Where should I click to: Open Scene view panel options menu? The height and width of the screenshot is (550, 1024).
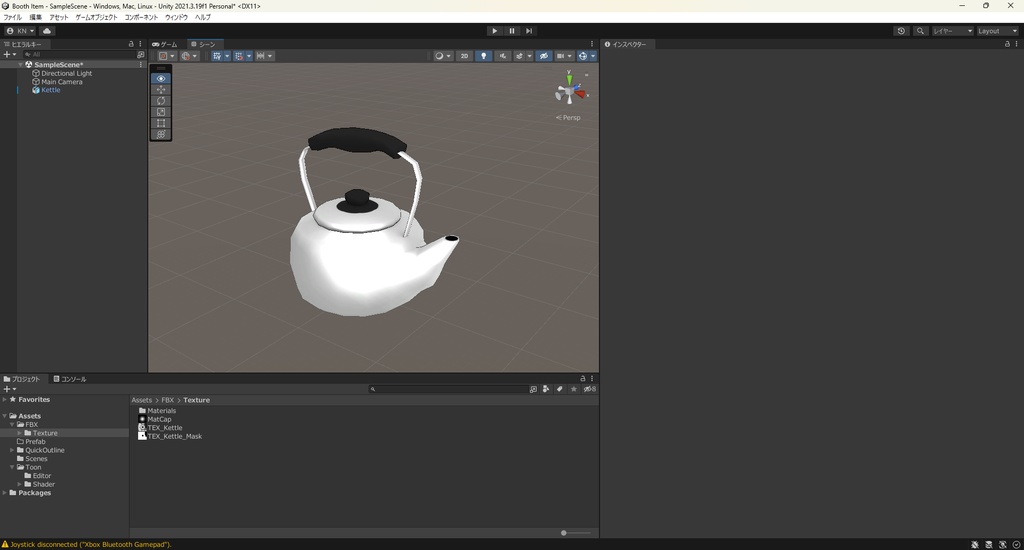[x=592, y=44]
